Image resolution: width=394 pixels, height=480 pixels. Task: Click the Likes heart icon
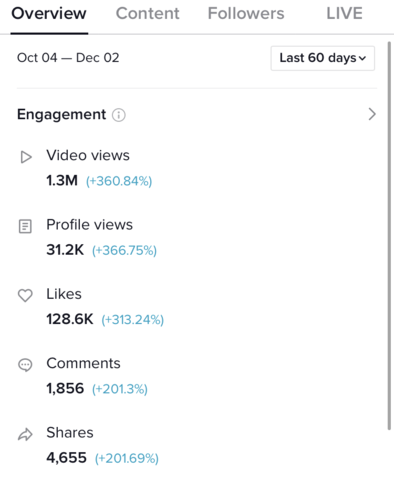[25, 295]
